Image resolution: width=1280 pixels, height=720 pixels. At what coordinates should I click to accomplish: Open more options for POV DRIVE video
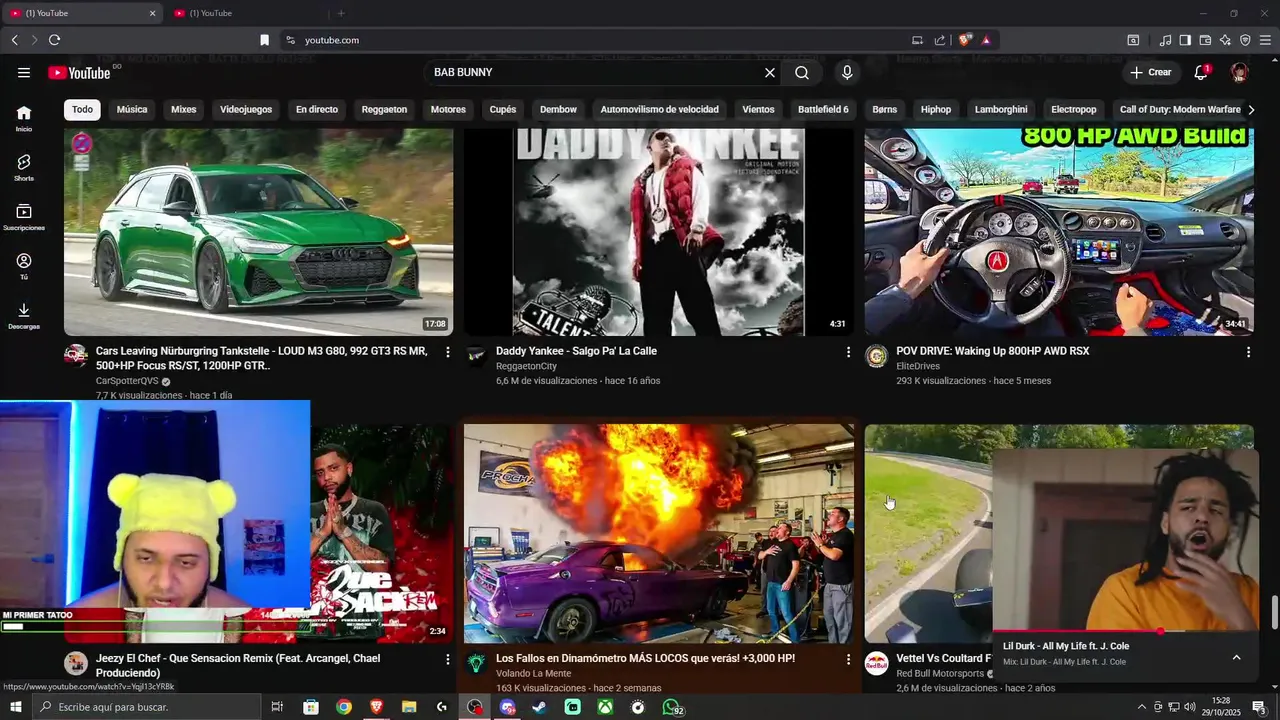(x=1248, y=352)
